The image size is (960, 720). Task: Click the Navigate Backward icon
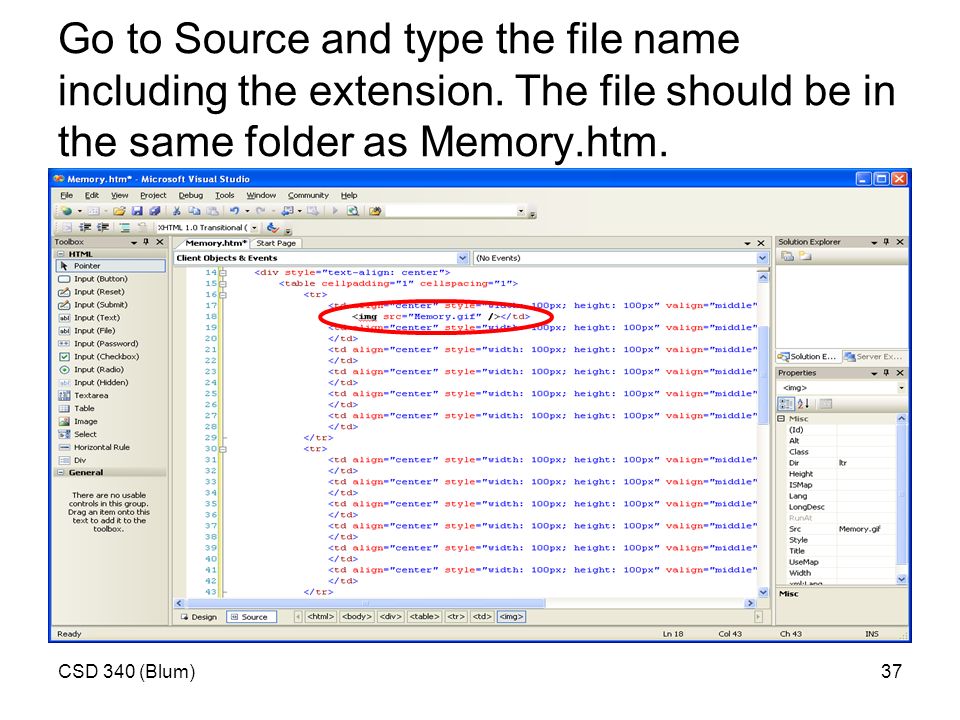coord(287,211)
